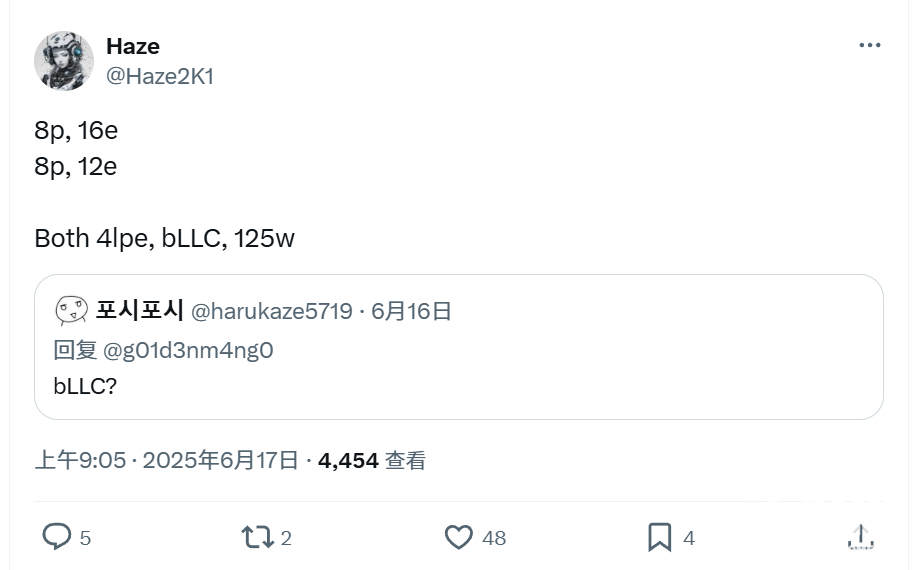Click the like count number 48
This screenshot has height=570, width=914.
[494, 538]
